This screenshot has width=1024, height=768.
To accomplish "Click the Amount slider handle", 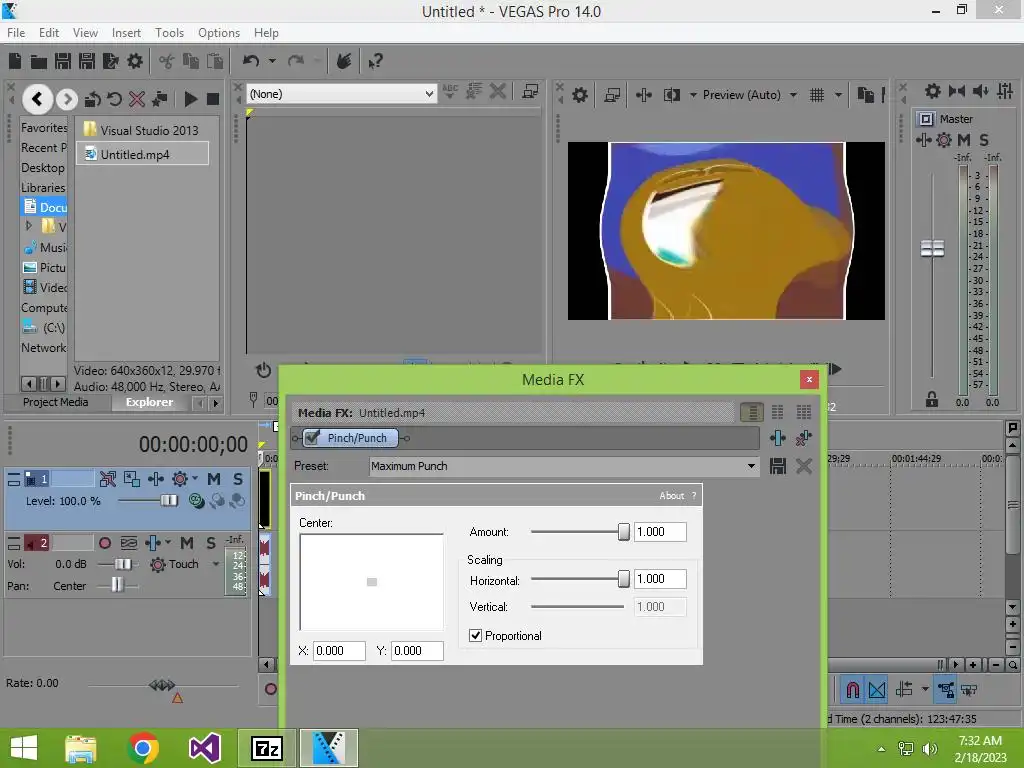I will (x=624, y=532).
